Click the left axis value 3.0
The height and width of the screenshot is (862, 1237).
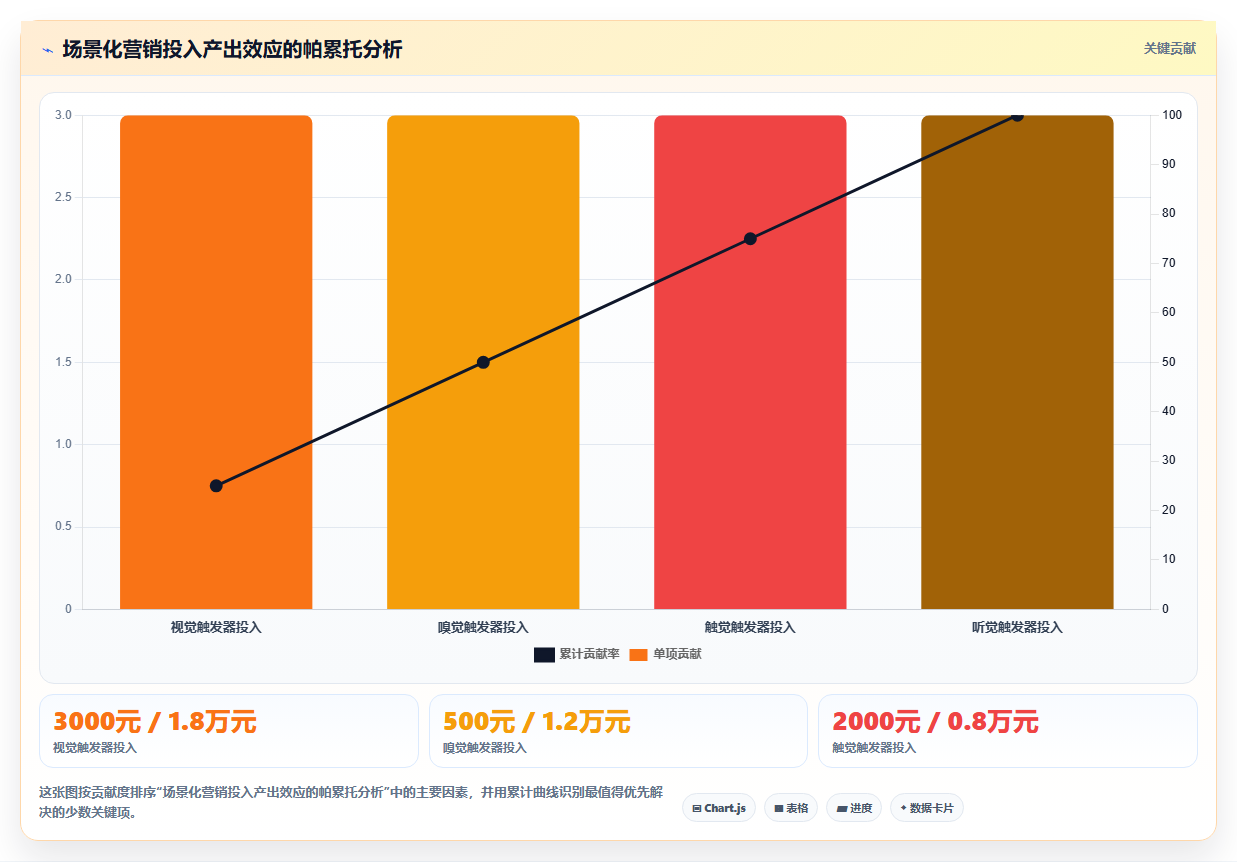click(63, 115)
